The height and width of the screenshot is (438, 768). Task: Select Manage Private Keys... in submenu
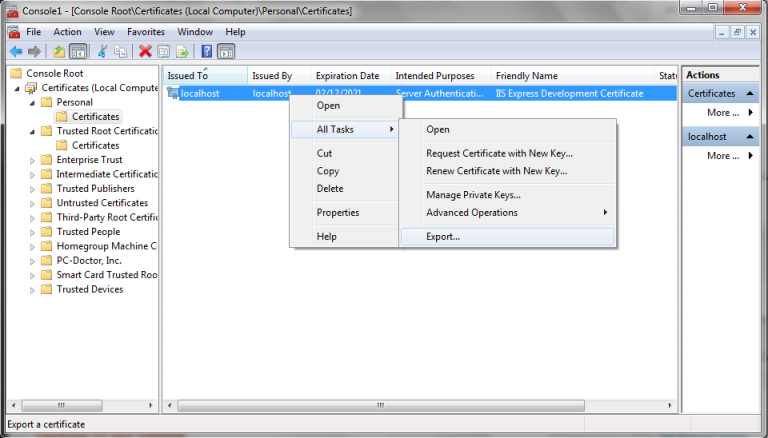point(507,195)
